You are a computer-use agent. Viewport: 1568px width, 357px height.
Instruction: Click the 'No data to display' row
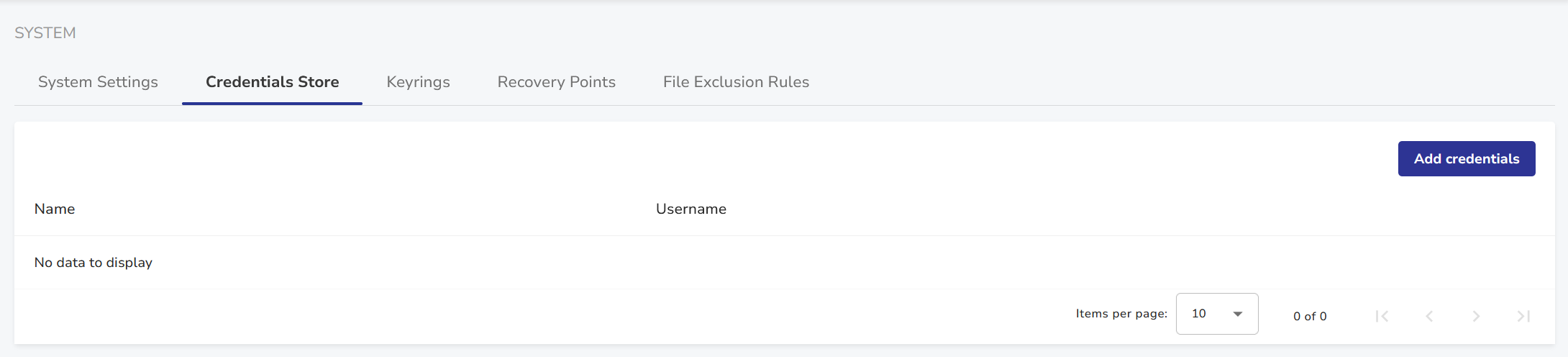click(x=94, y=263)
